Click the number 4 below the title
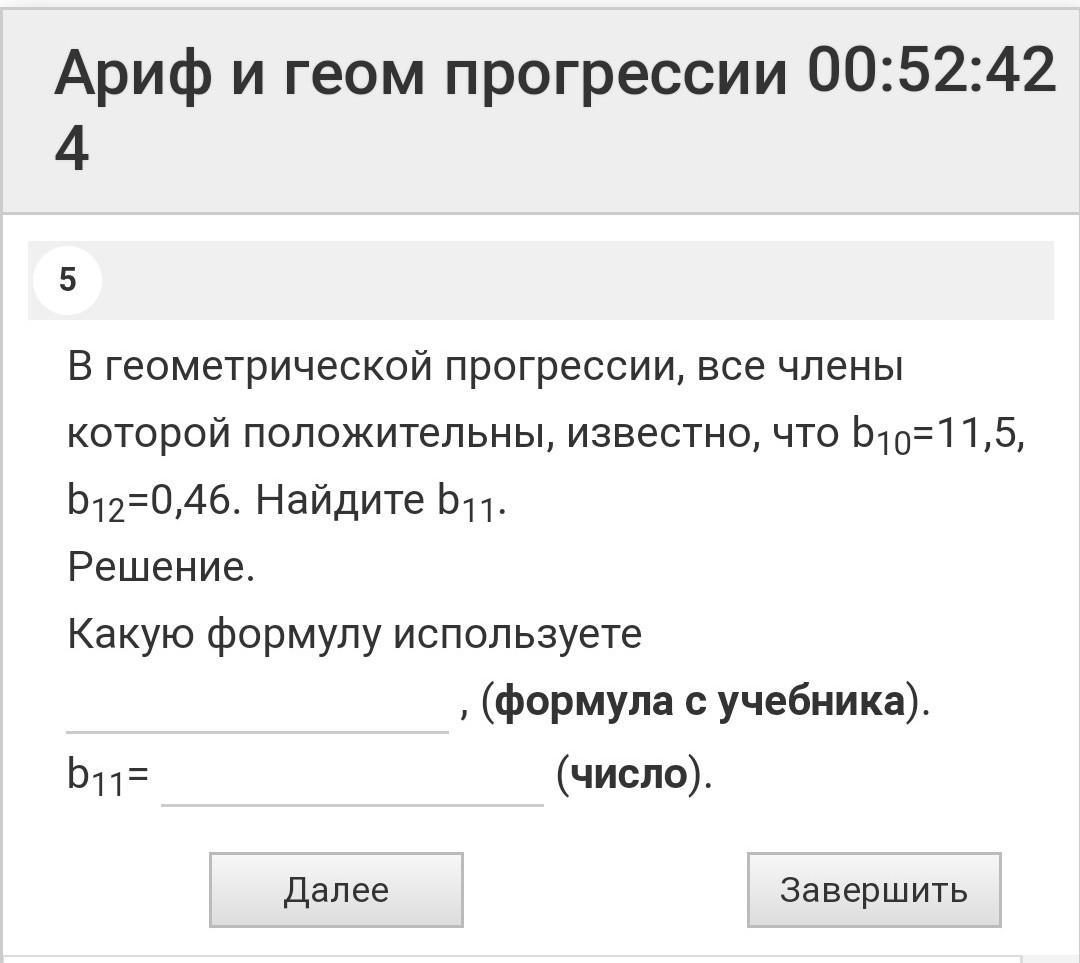Image resolution: width=1080 pixels, height=963 pixels. [x=72, y=150]
